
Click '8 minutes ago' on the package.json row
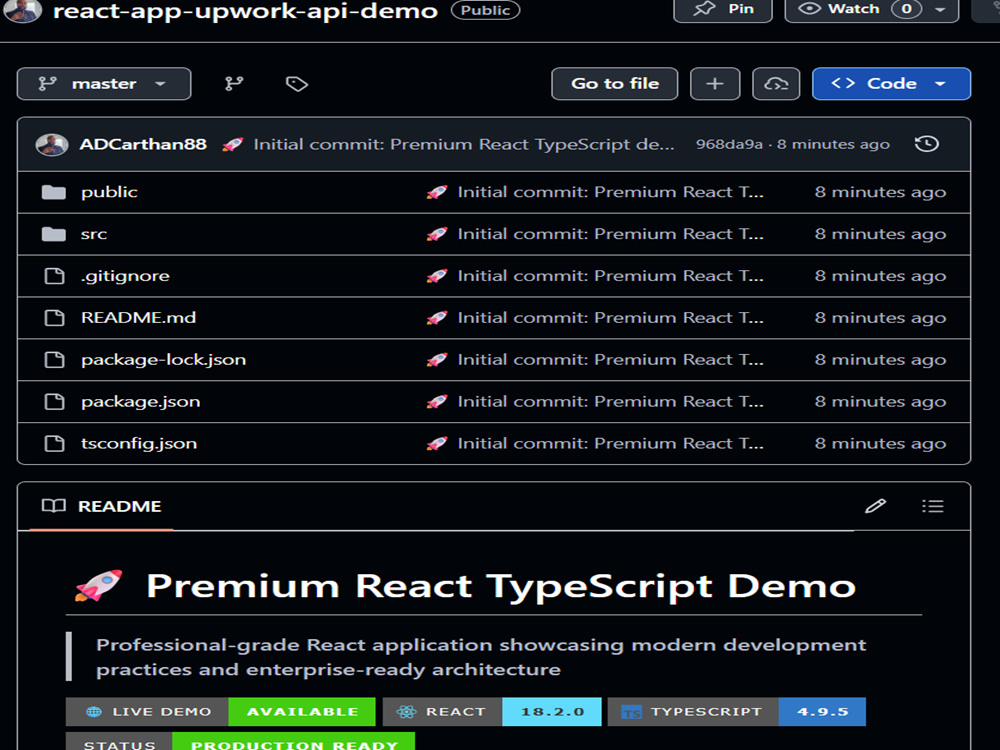tap(880, 402)
